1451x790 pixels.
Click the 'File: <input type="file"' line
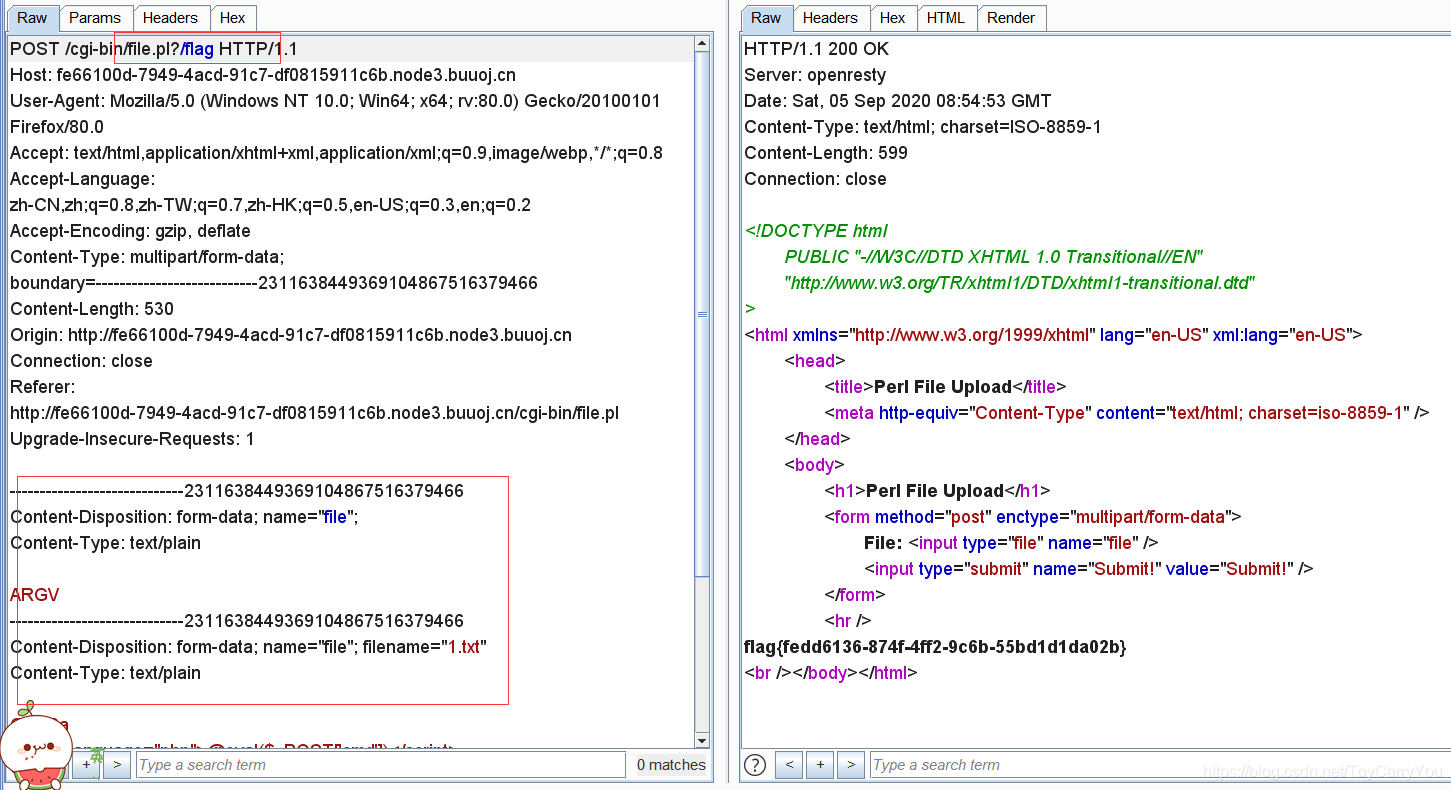1011,543
